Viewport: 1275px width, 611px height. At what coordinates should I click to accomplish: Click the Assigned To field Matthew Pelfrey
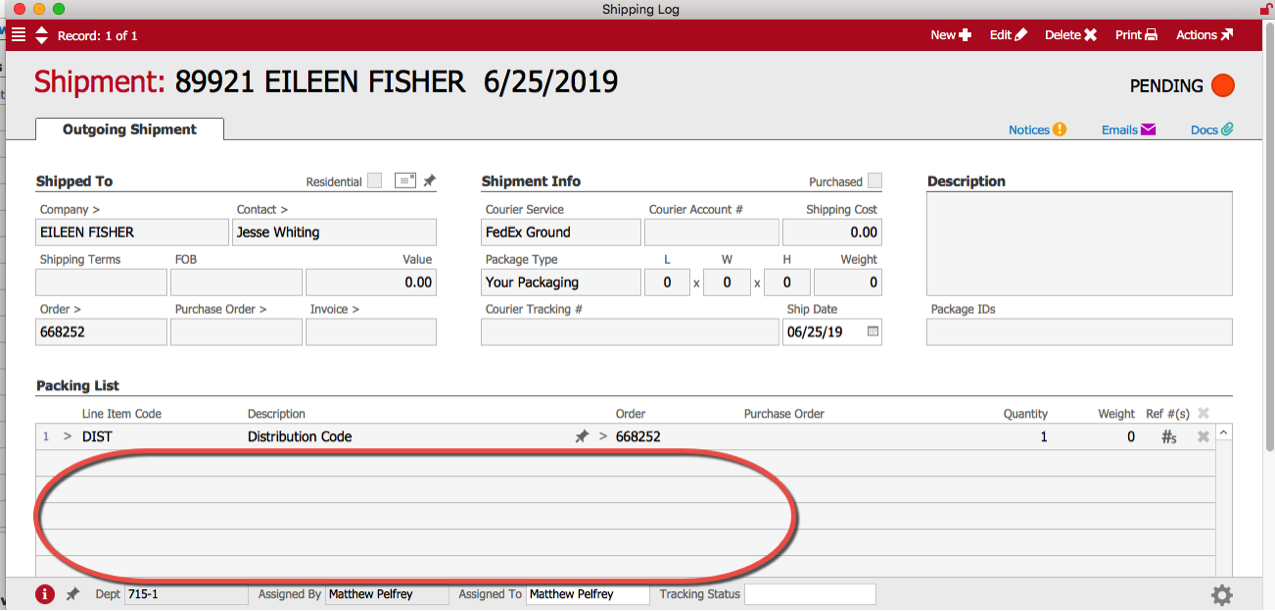[588, 594]
